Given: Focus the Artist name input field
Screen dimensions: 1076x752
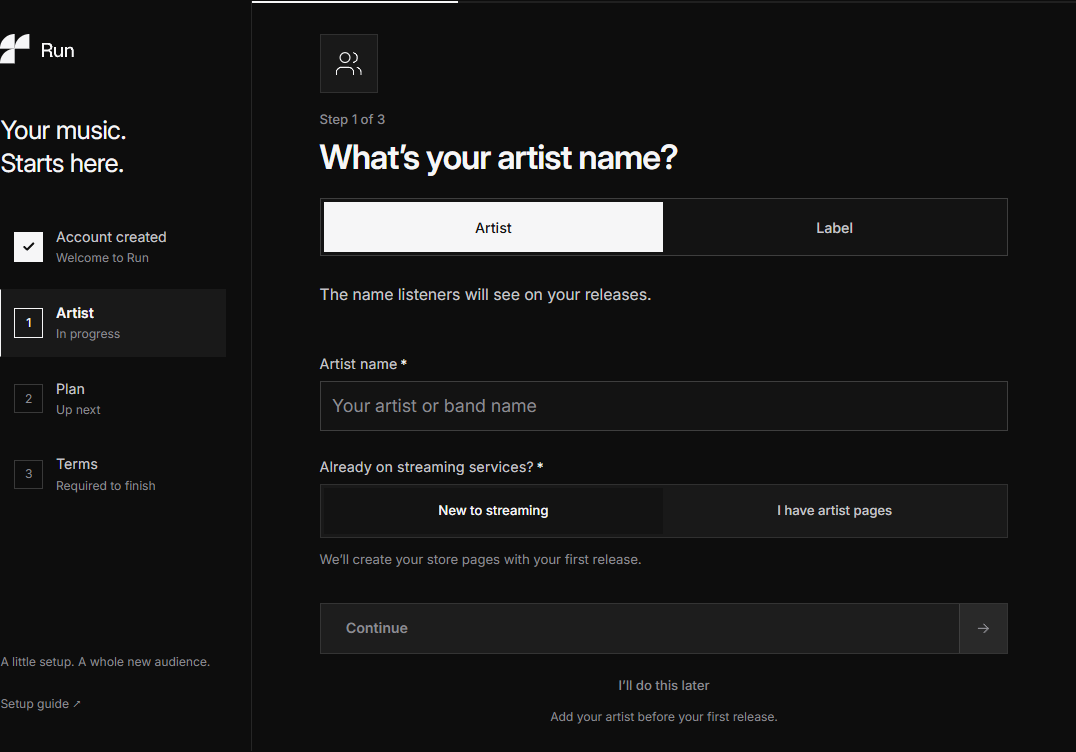Looking at the screenshot, I should (x=664, y=406).
